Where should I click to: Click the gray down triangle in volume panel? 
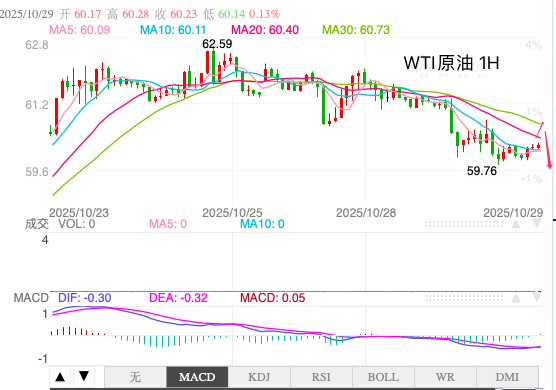point(537,223)
